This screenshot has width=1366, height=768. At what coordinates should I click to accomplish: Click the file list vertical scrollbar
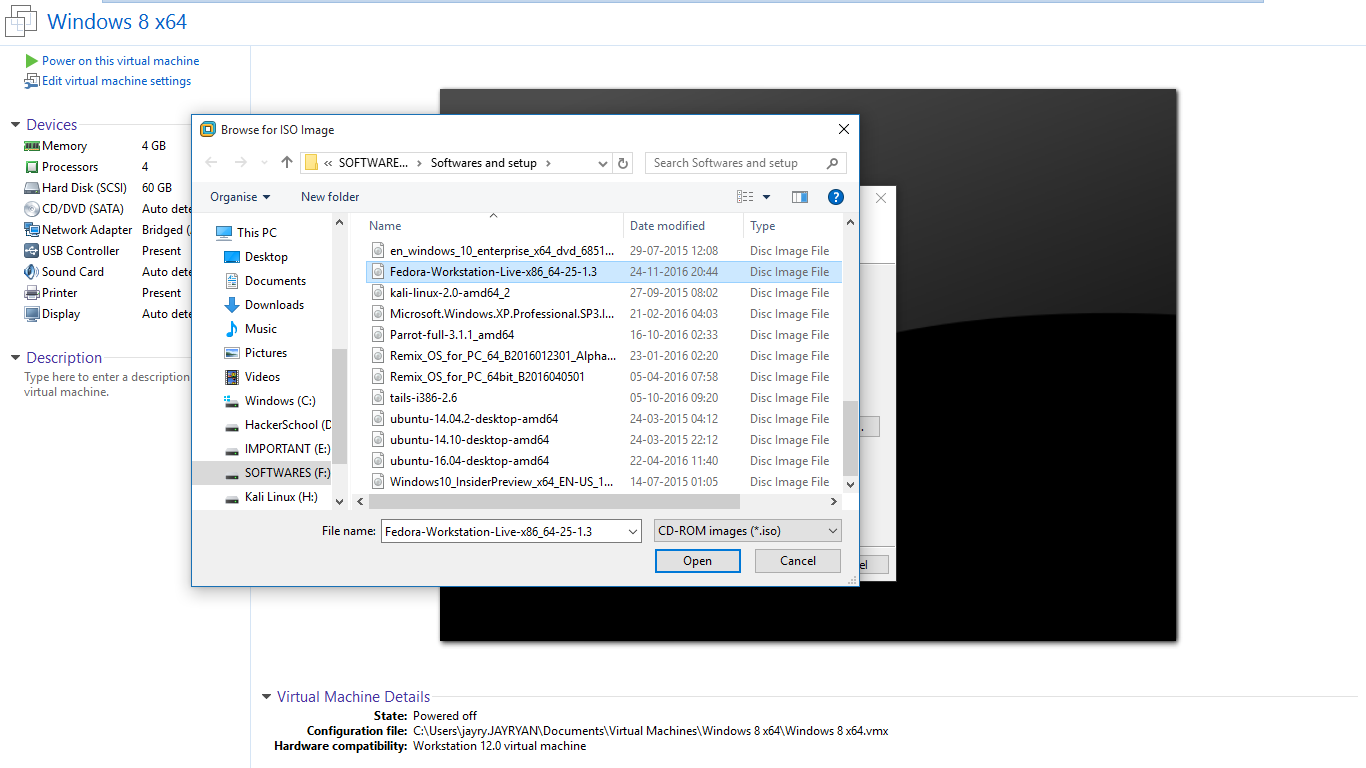(x=851, y=437)
